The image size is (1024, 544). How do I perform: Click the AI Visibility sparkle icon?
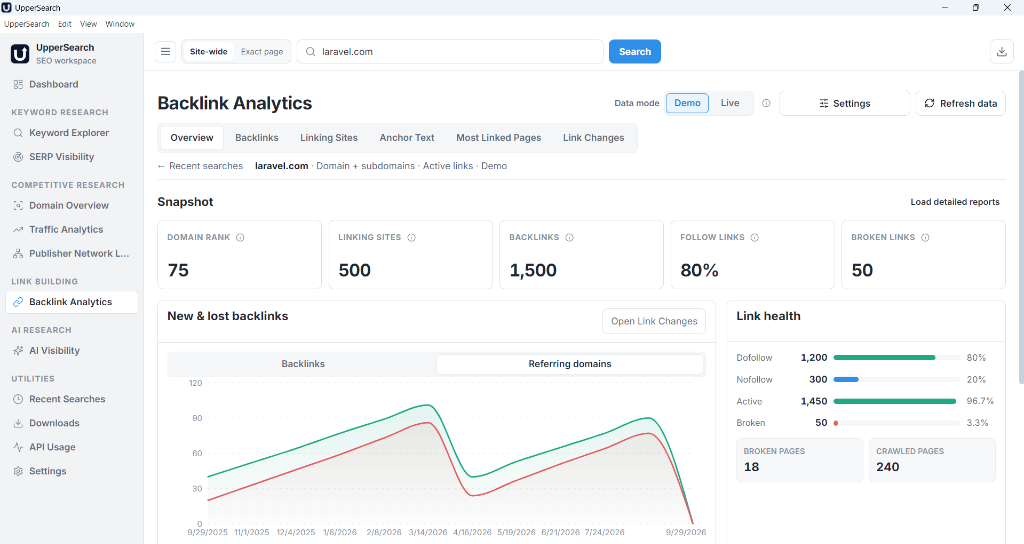(x=18, y=351)
